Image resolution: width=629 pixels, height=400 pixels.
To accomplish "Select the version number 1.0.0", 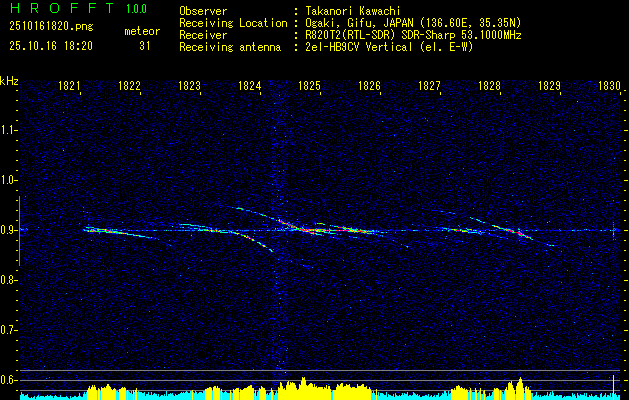I will click(x=136, y=9).
